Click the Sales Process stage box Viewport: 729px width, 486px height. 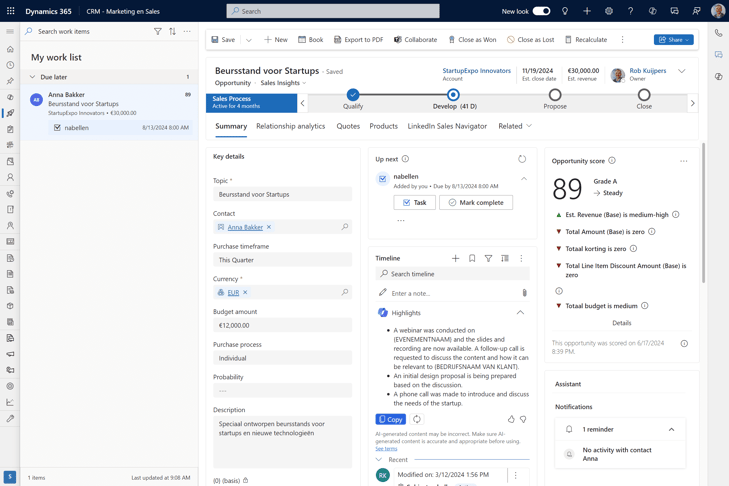pyautogui.click(x=252, y=102)
